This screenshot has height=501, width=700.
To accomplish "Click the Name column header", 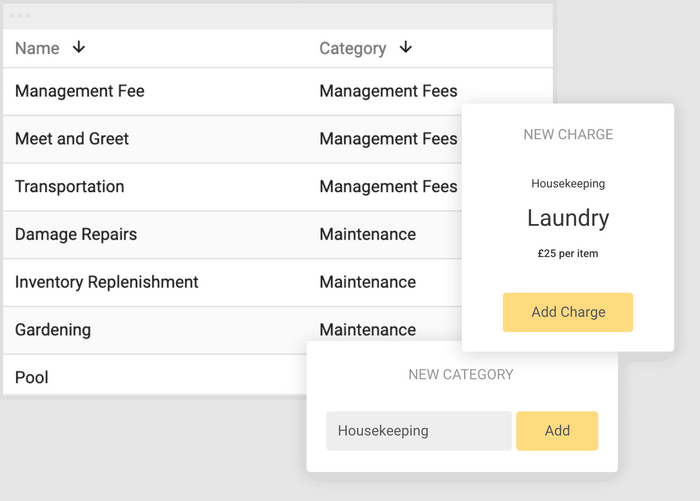I will point(37,48).
